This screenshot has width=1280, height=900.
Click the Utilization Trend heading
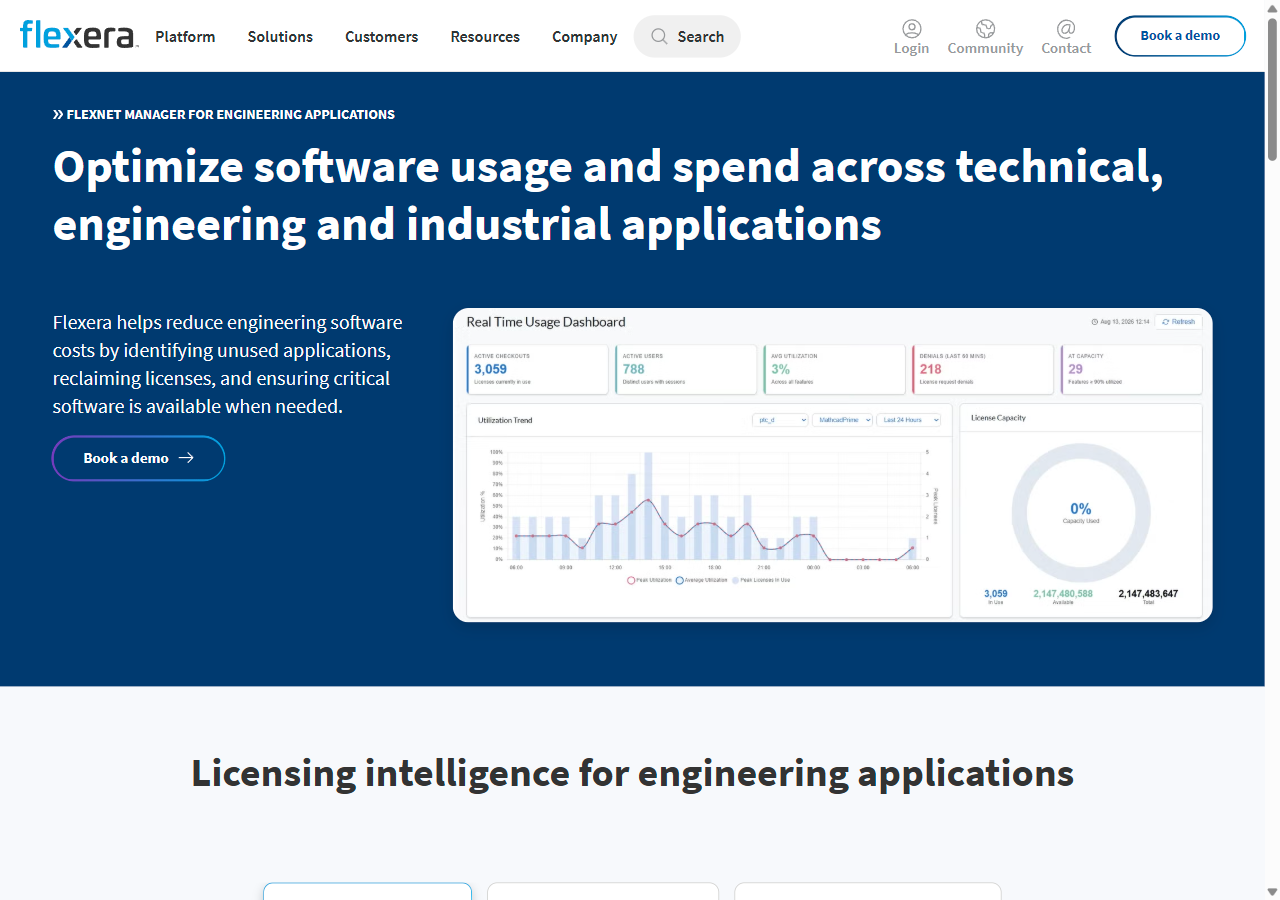(x=505, y=420)
